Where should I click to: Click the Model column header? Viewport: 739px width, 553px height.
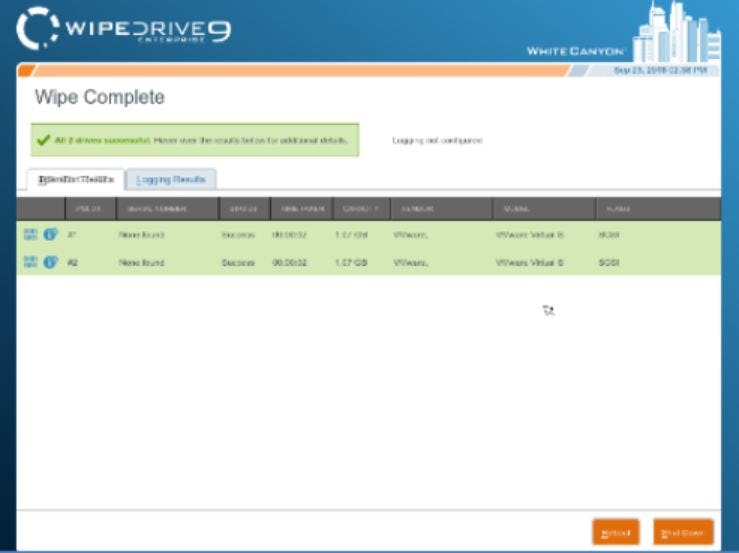544,209
